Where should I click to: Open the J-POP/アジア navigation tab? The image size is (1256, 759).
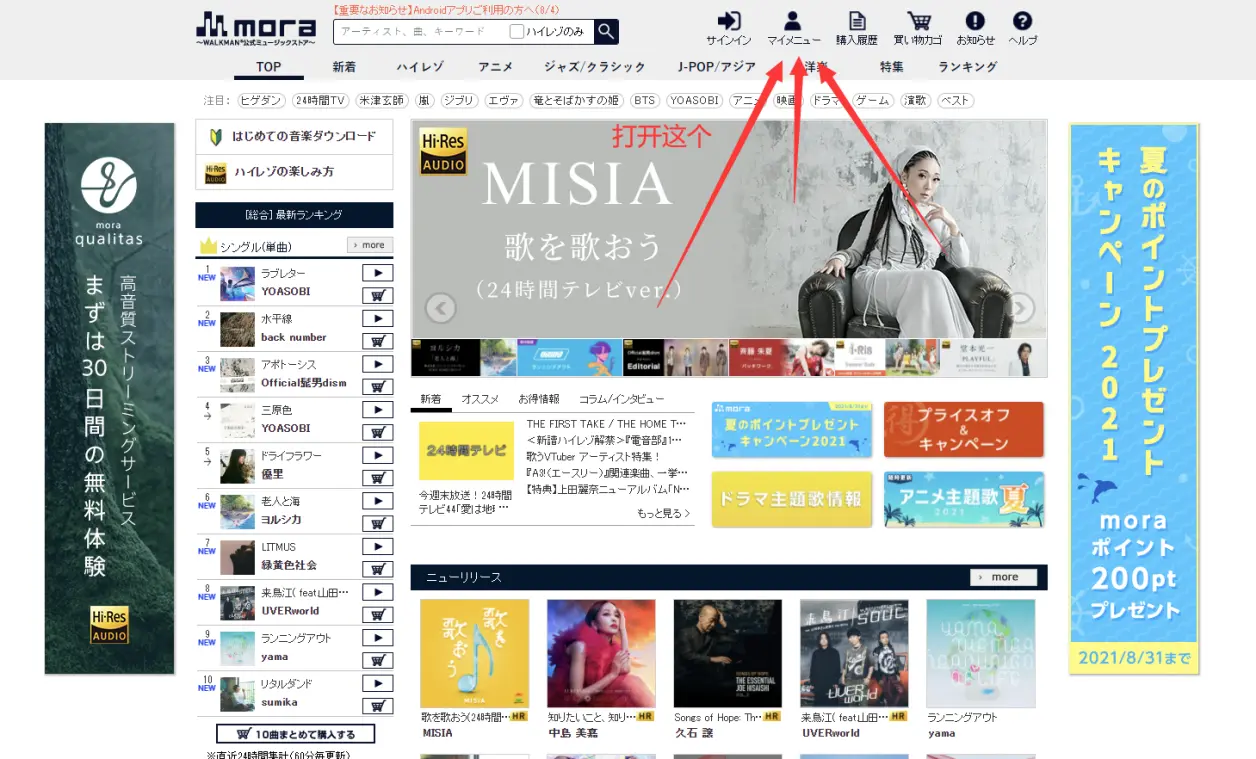pyautogui.click(x=717, y=67)
